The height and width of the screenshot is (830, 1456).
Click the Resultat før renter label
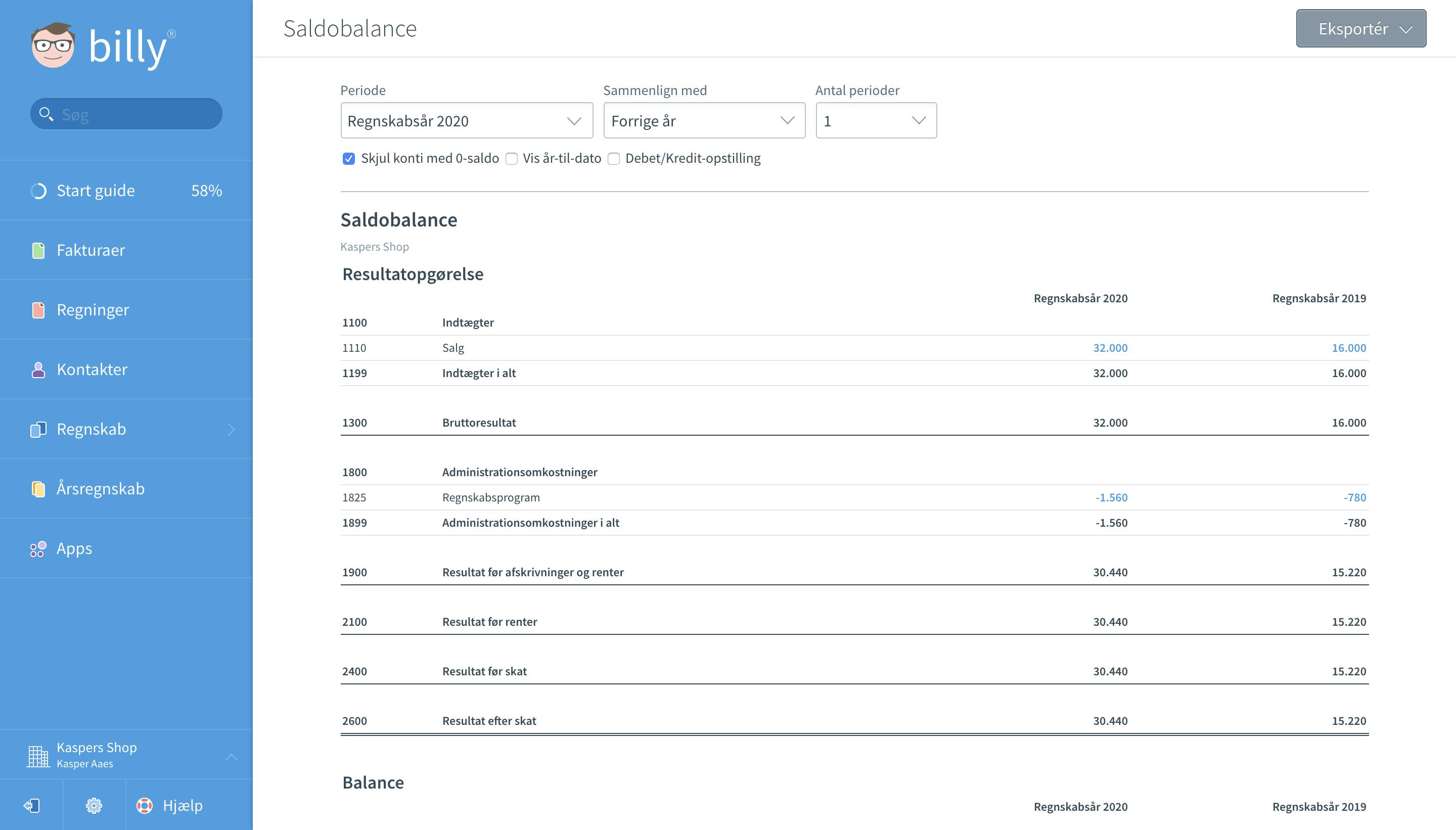[x=490, y=622]
